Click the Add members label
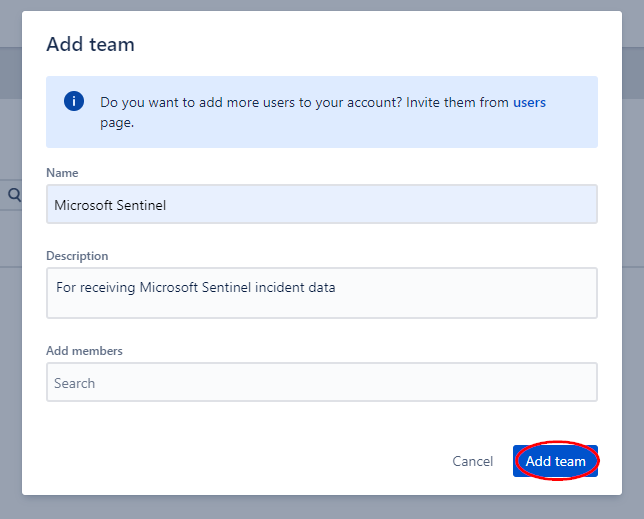The width and height of the screenshot is (644, 519). (x=84, y=351)
